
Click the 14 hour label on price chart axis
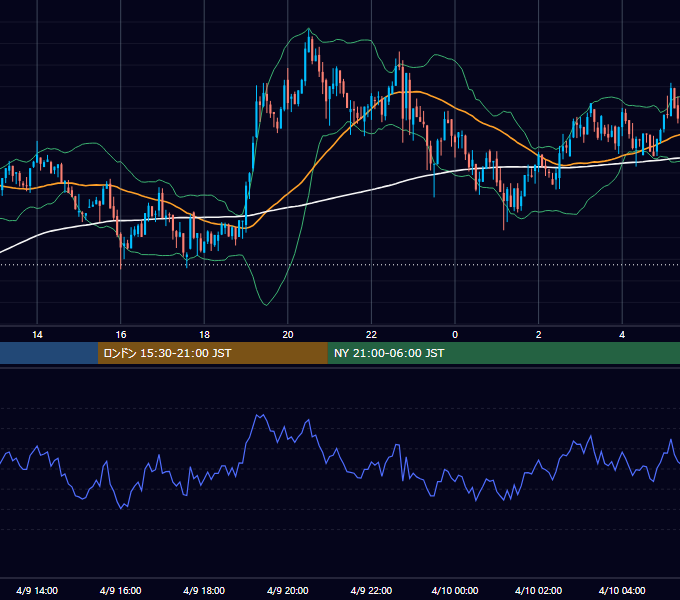point(37,335)
